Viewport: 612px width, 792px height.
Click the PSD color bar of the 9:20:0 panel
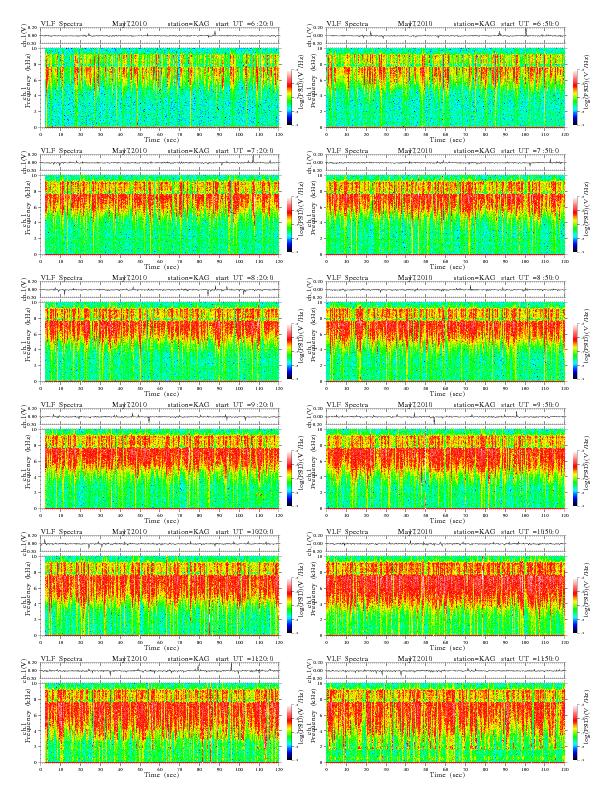point(289,478)
